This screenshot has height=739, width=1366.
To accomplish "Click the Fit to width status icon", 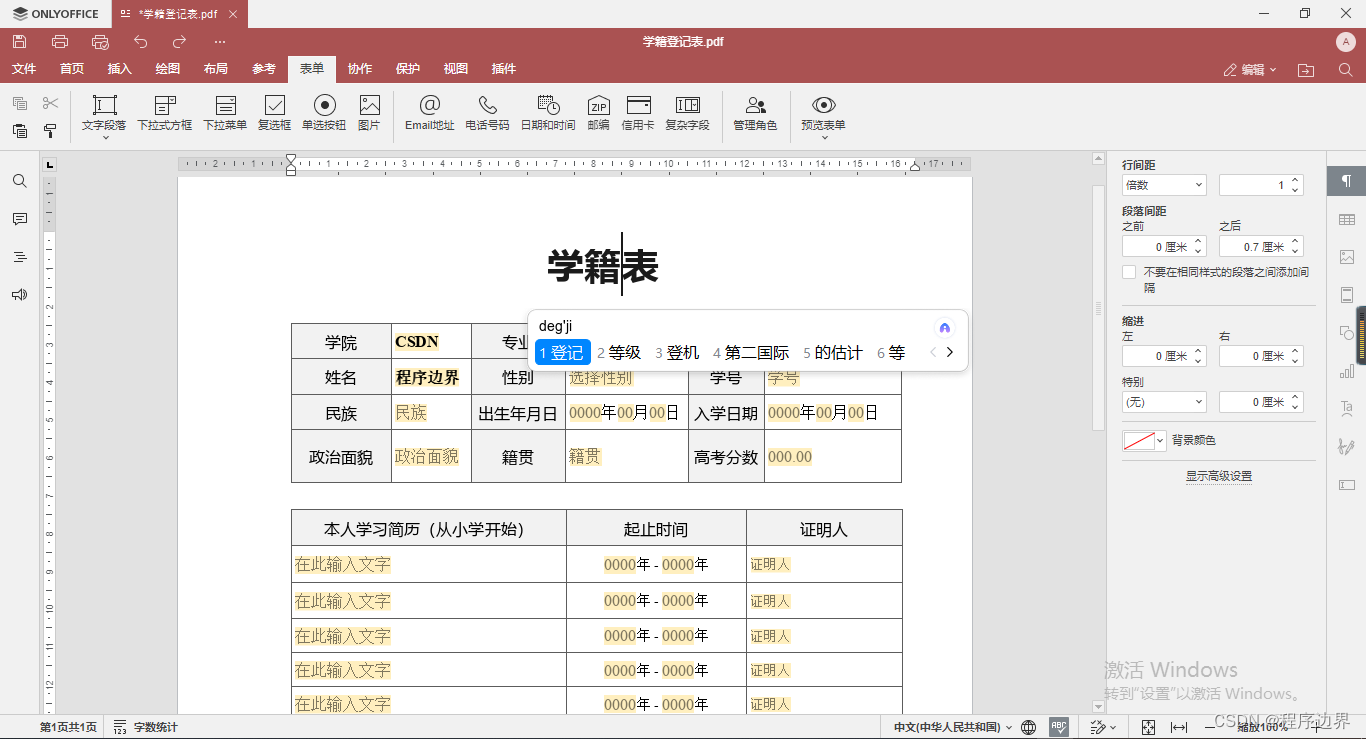I will point(1179,727).
